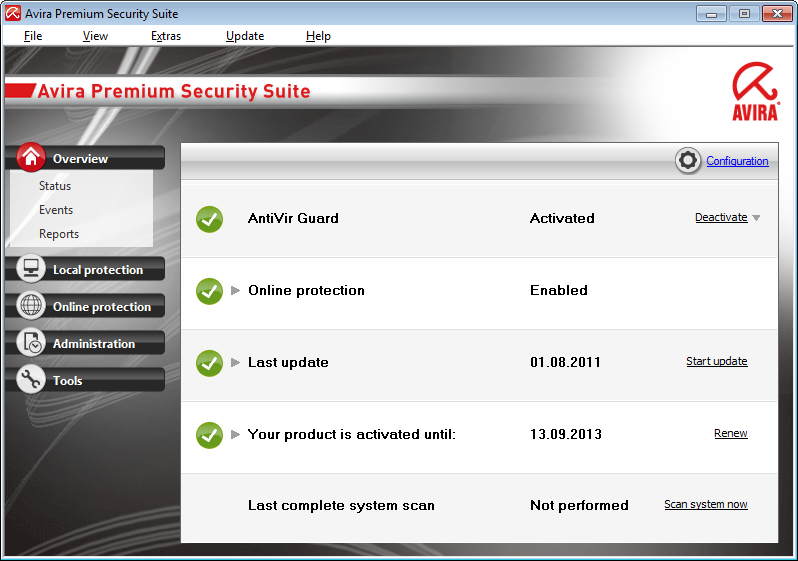Click the Start update link

pos(716,362)
